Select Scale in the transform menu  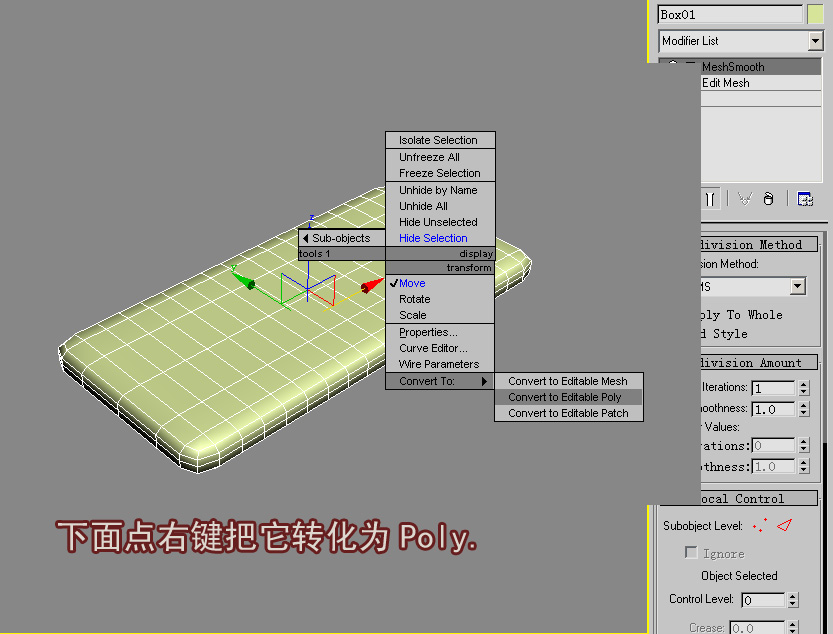point(440,315)
